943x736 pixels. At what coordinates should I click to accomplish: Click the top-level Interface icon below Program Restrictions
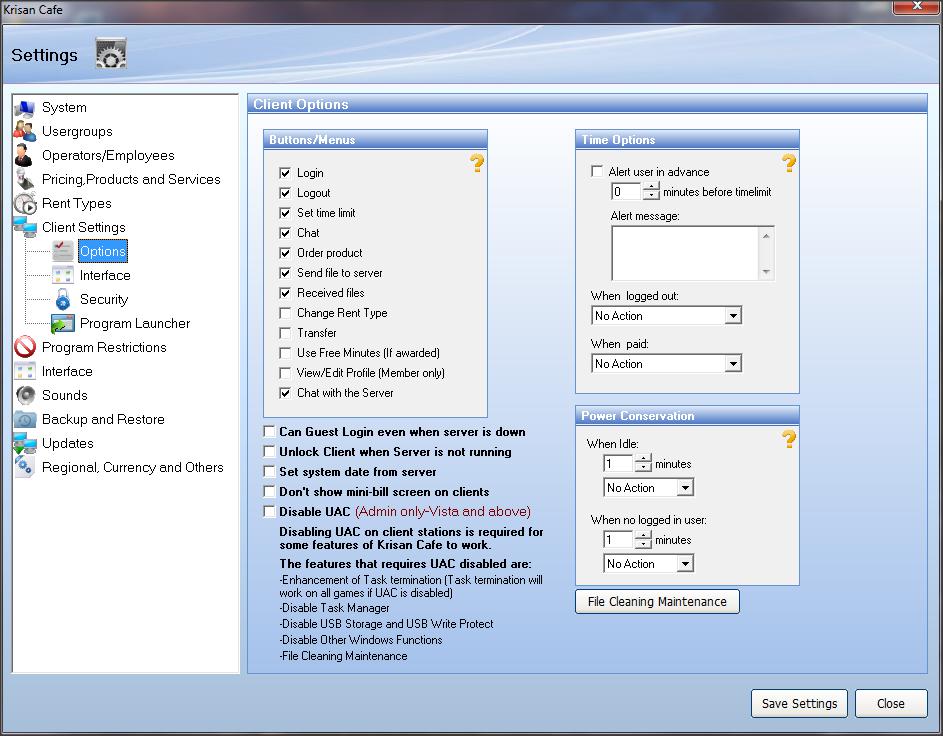coord(25,372)
